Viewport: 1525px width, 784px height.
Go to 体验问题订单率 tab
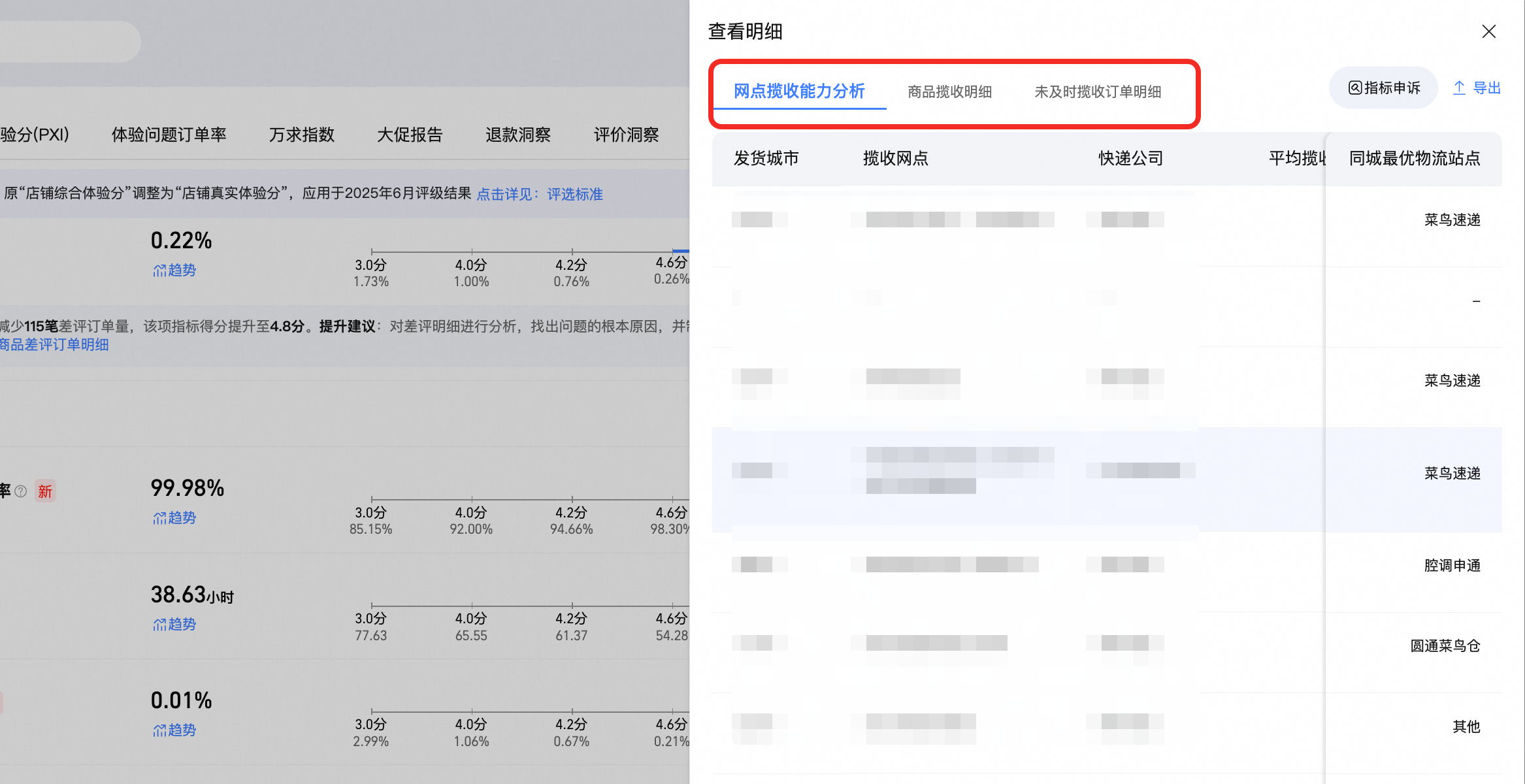tap(169, 135)
